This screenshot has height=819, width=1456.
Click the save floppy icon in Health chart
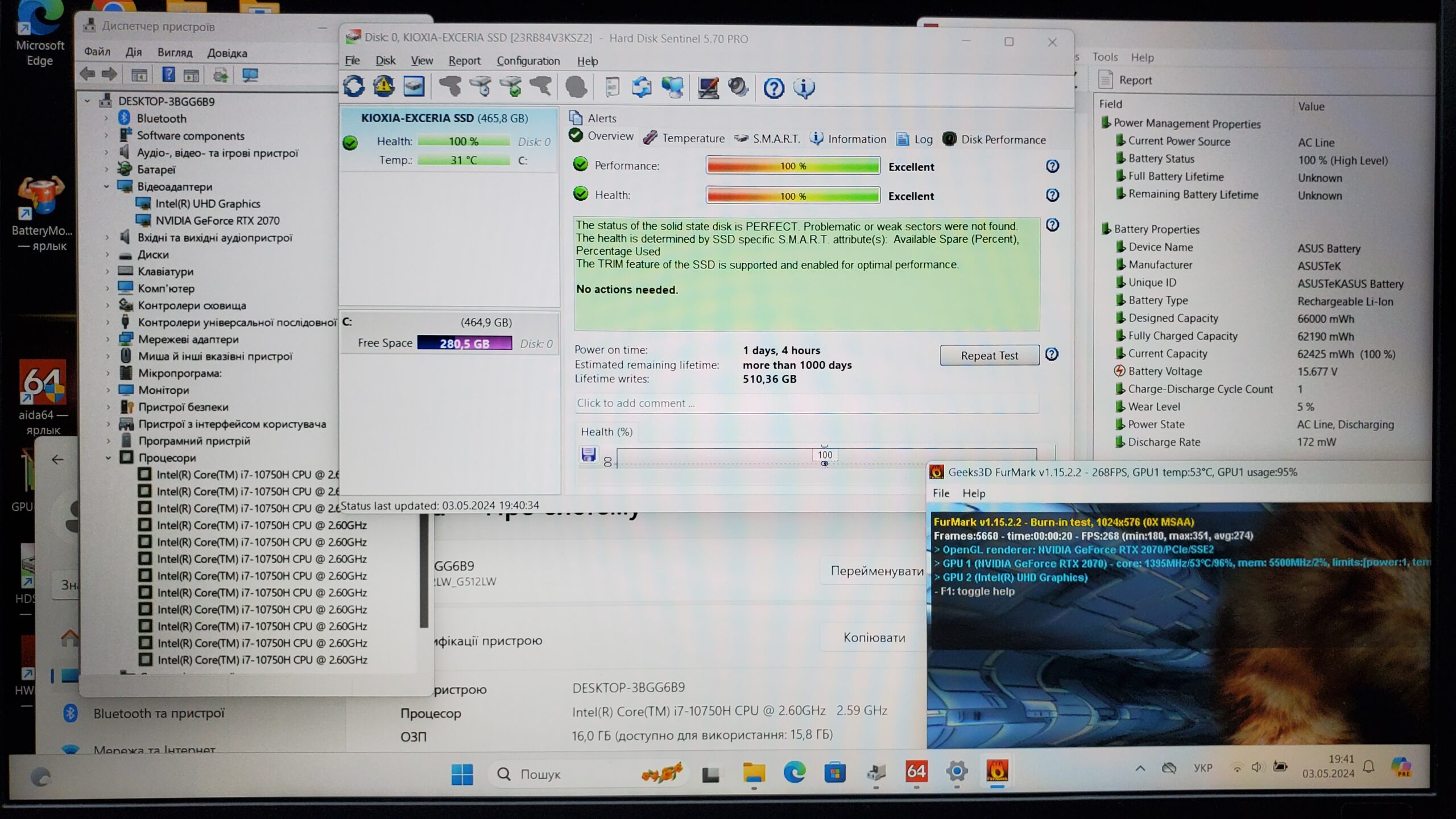(x=588, y=455)
